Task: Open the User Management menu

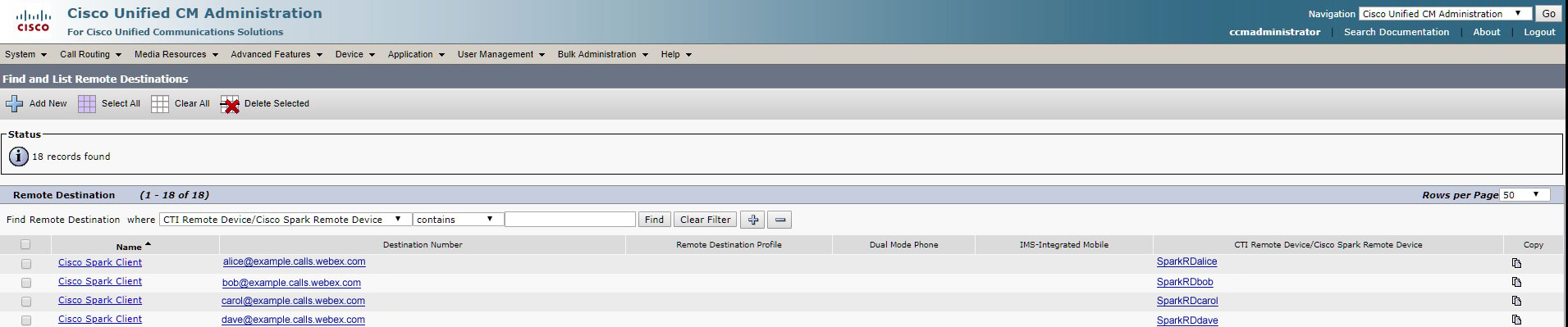Action: click(x=501, y=54)
